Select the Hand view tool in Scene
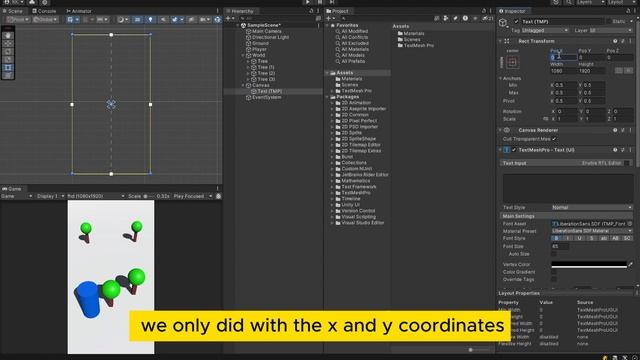Screen dimensions: 640x360 (8, 36)
